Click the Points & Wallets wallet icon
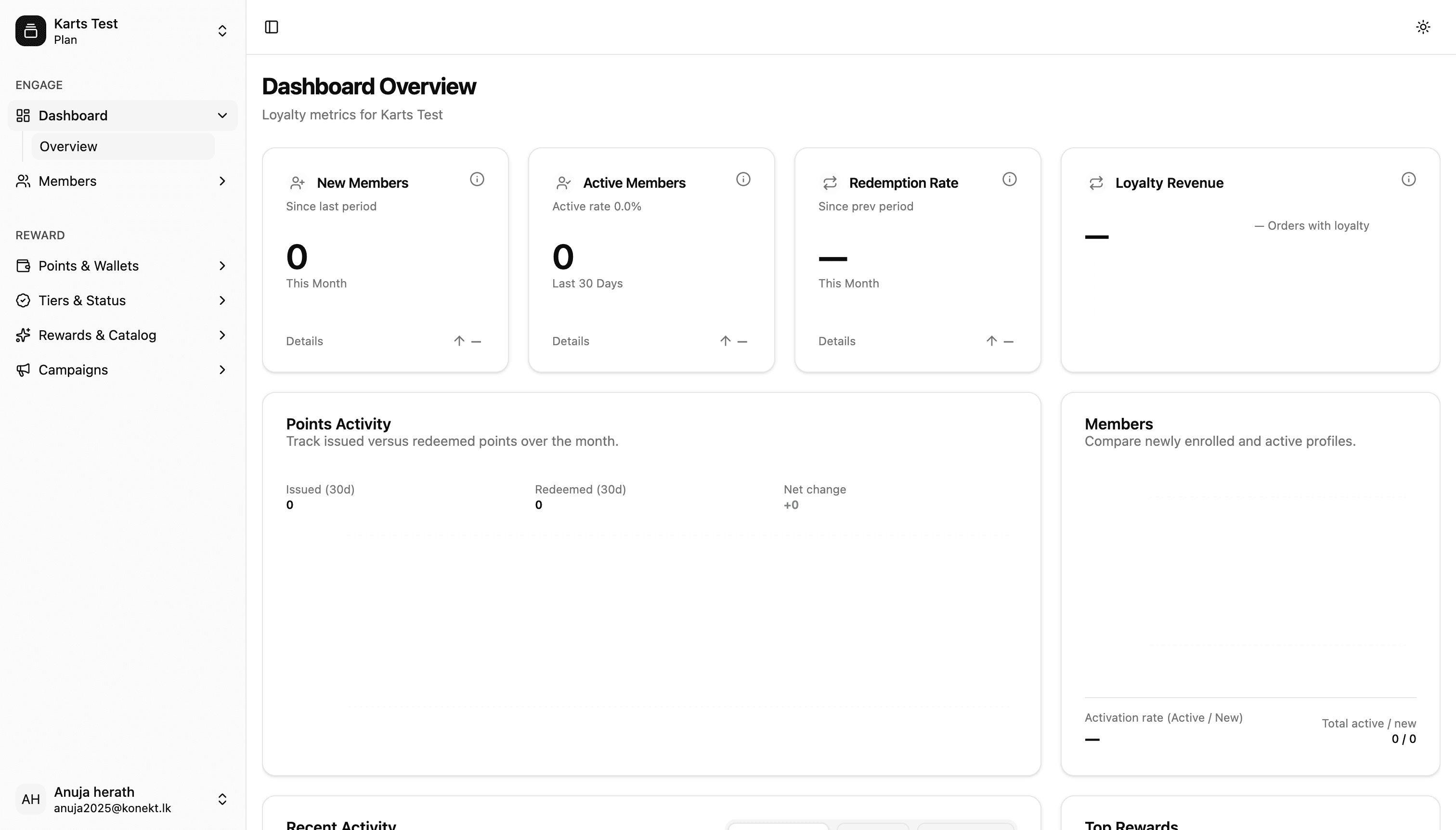This screenshot has height=830, width=1456. [23, 266]
